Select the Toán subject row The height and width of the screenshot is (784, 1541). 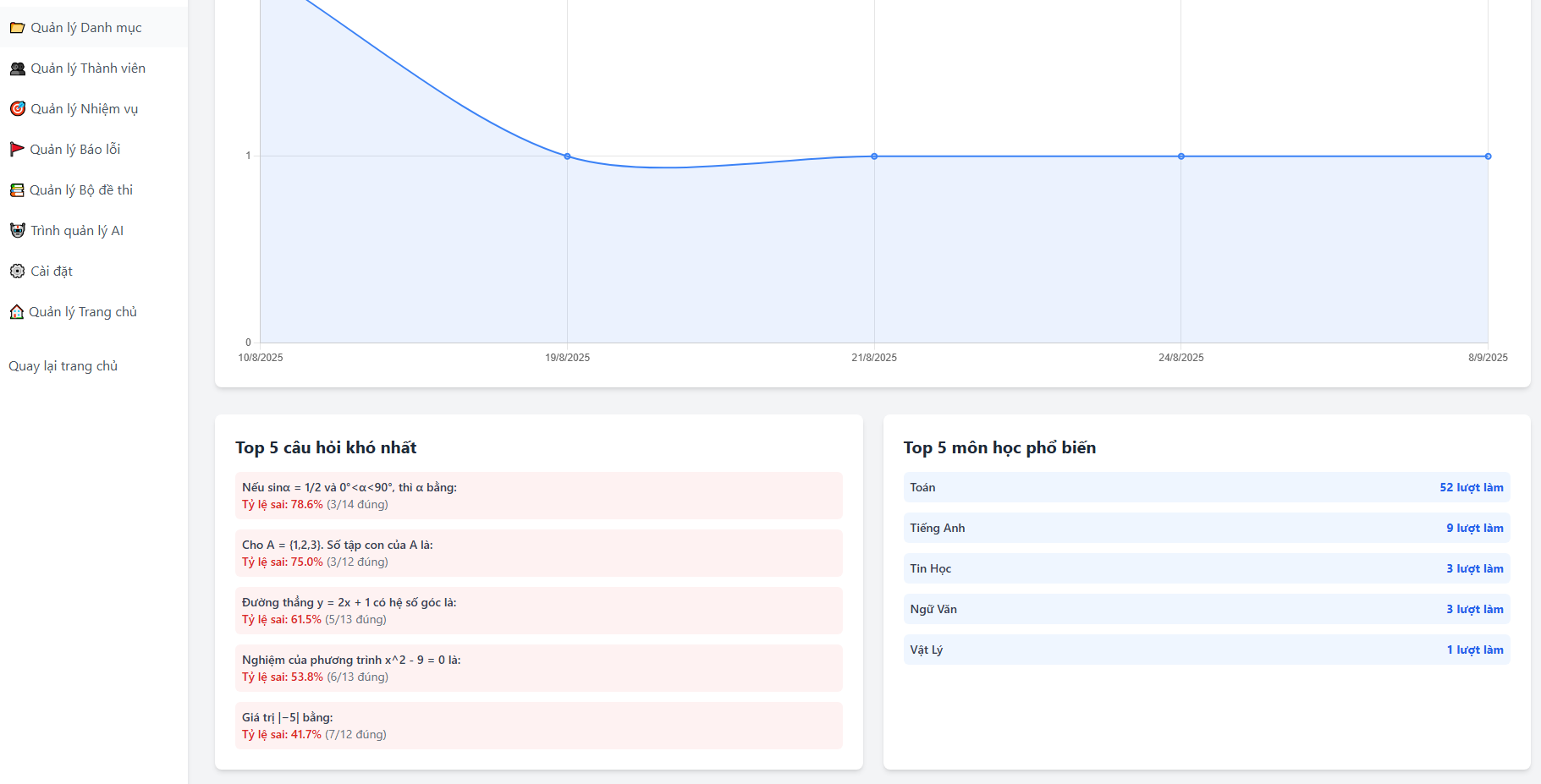click(1206, 488)
